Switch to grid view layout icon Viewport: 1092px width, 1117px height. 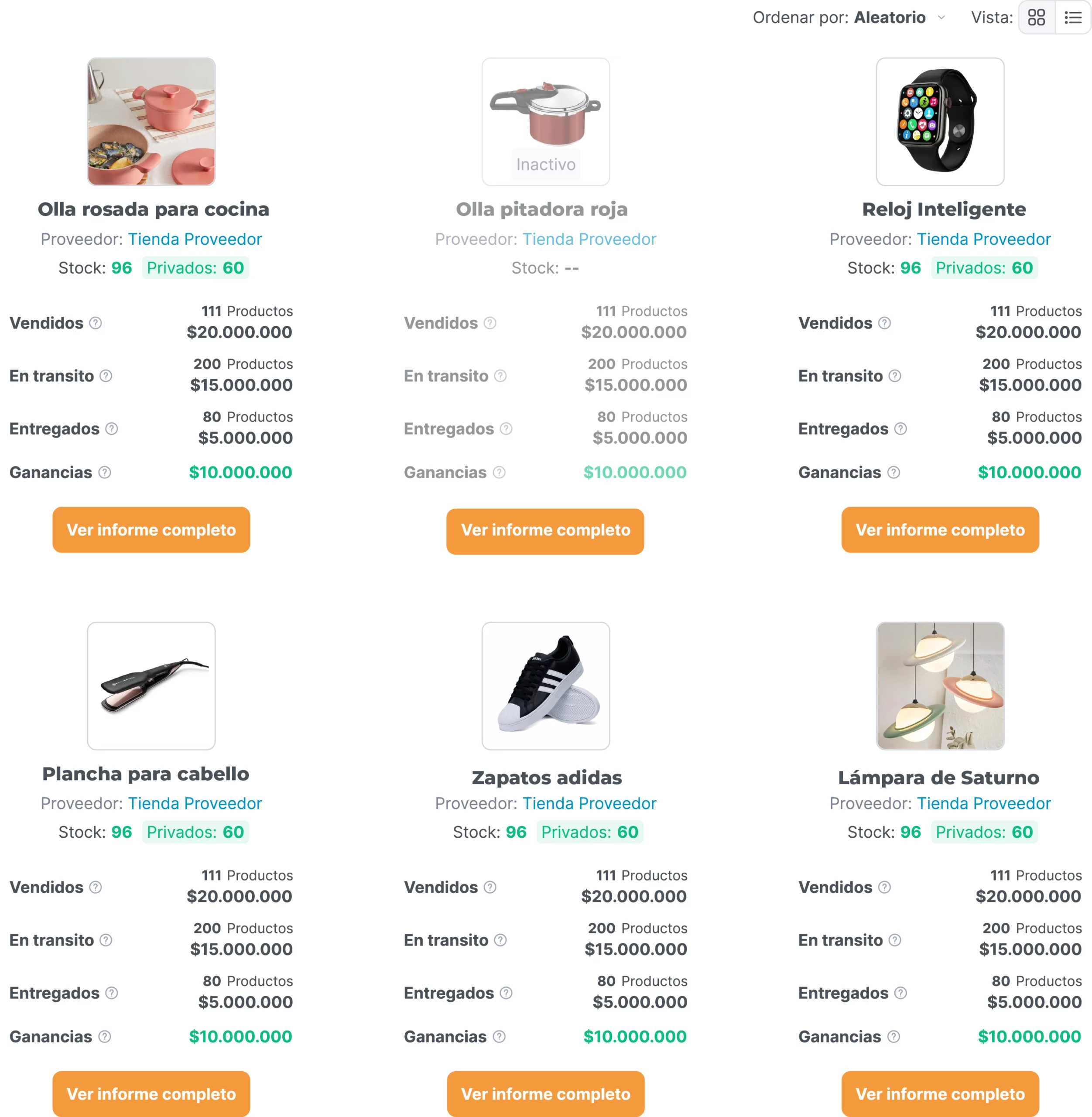point(1036,18)
